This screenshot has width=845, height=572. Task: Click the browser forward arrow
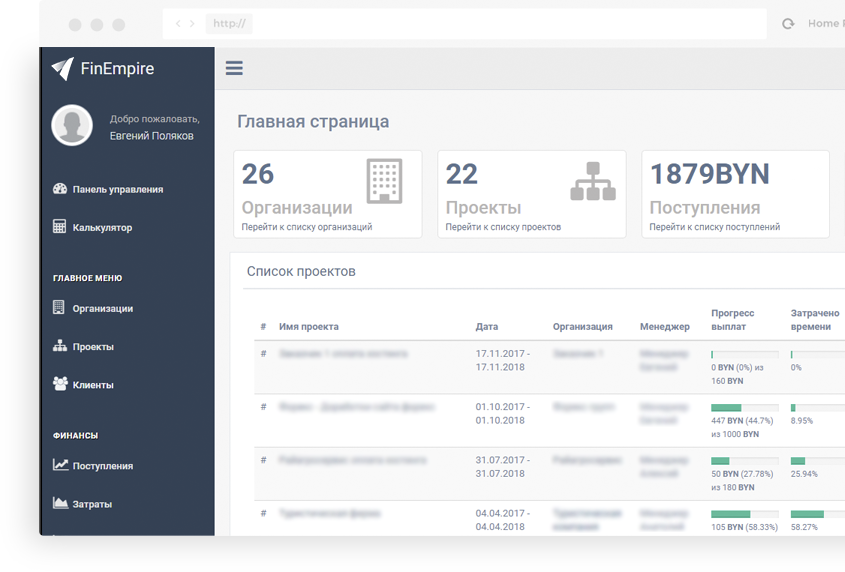(192, 23)
